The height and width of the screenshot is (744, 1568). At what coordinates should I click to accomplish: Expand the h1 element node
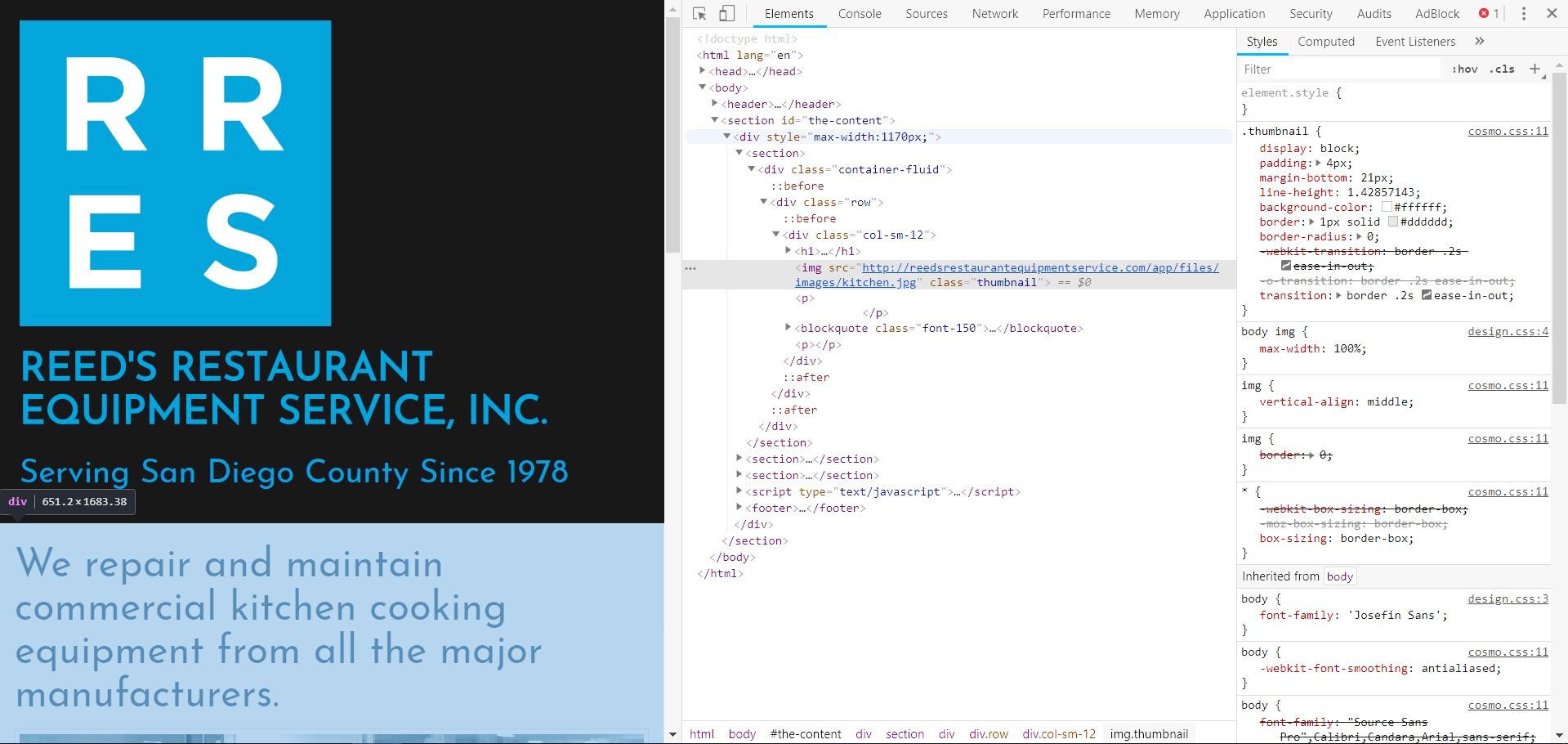788,251
